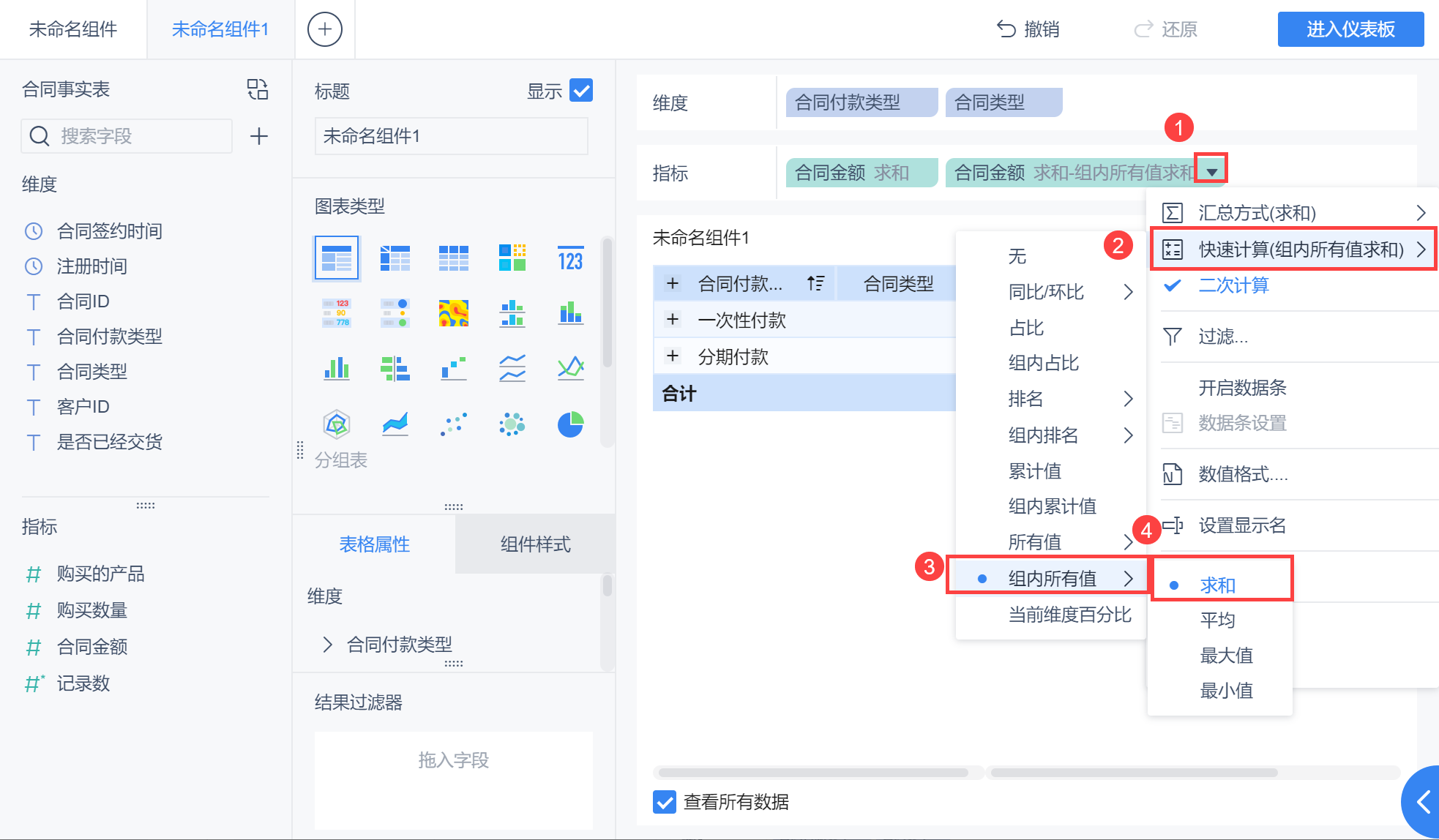
Task: Click the add component plus circle icon
Action: (x=324, y=29)
